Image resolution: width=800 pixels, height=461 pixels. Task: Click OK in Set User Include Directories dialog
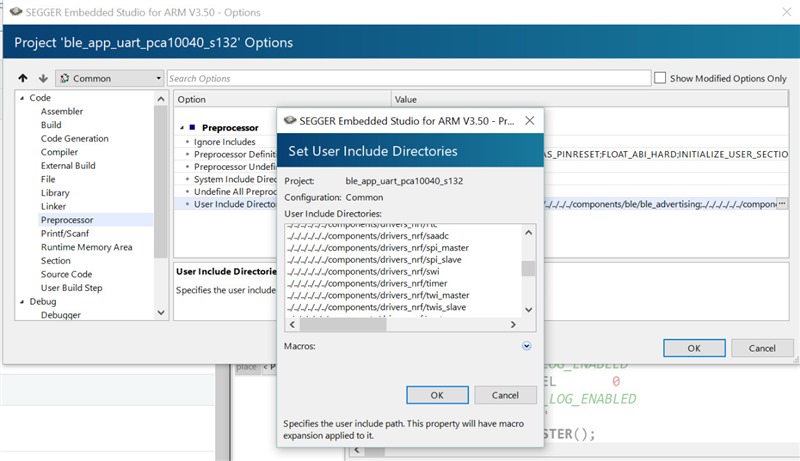pos(437,395)
